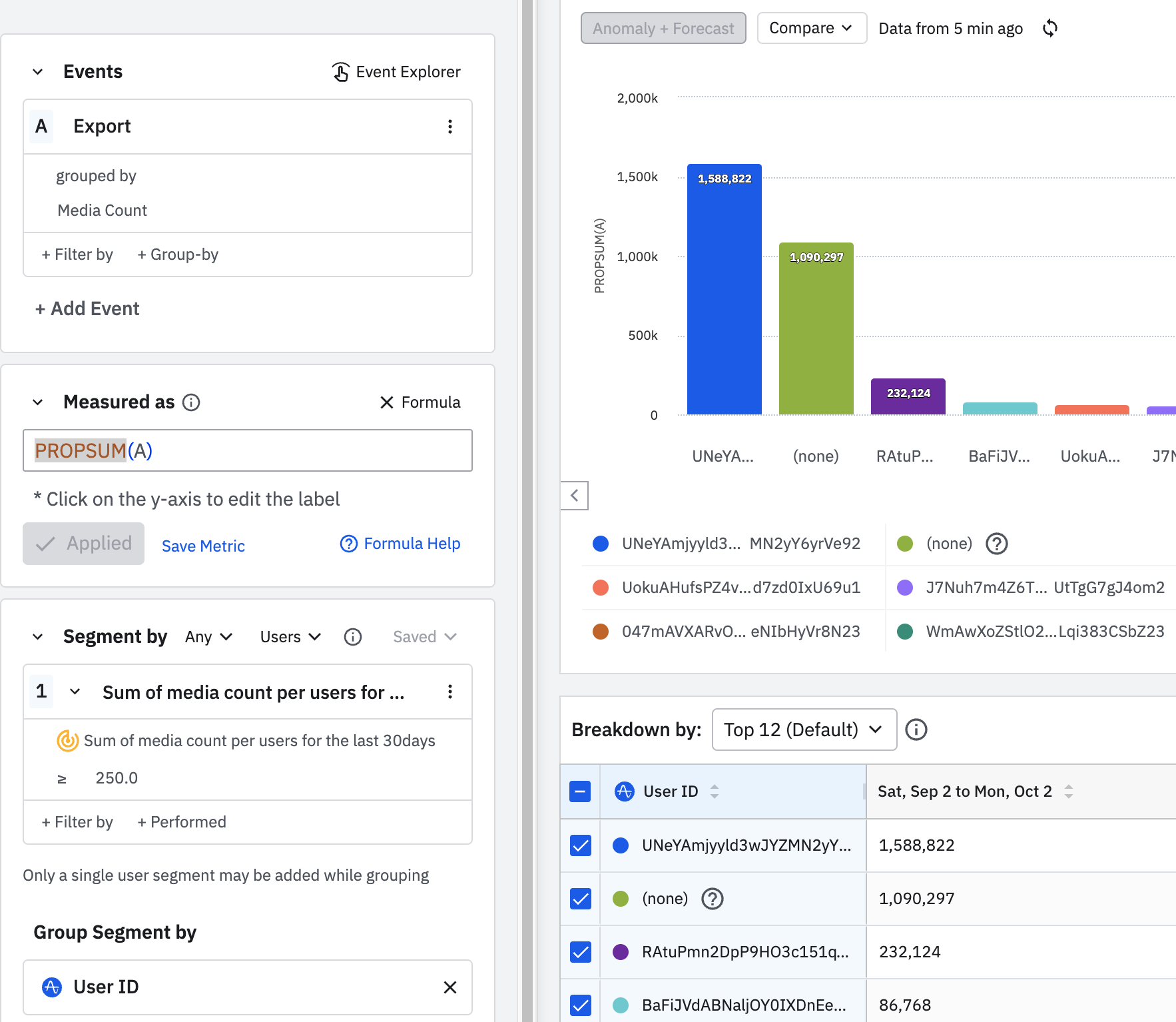Click the (none) legend help icon

click(x=997, y=544)
